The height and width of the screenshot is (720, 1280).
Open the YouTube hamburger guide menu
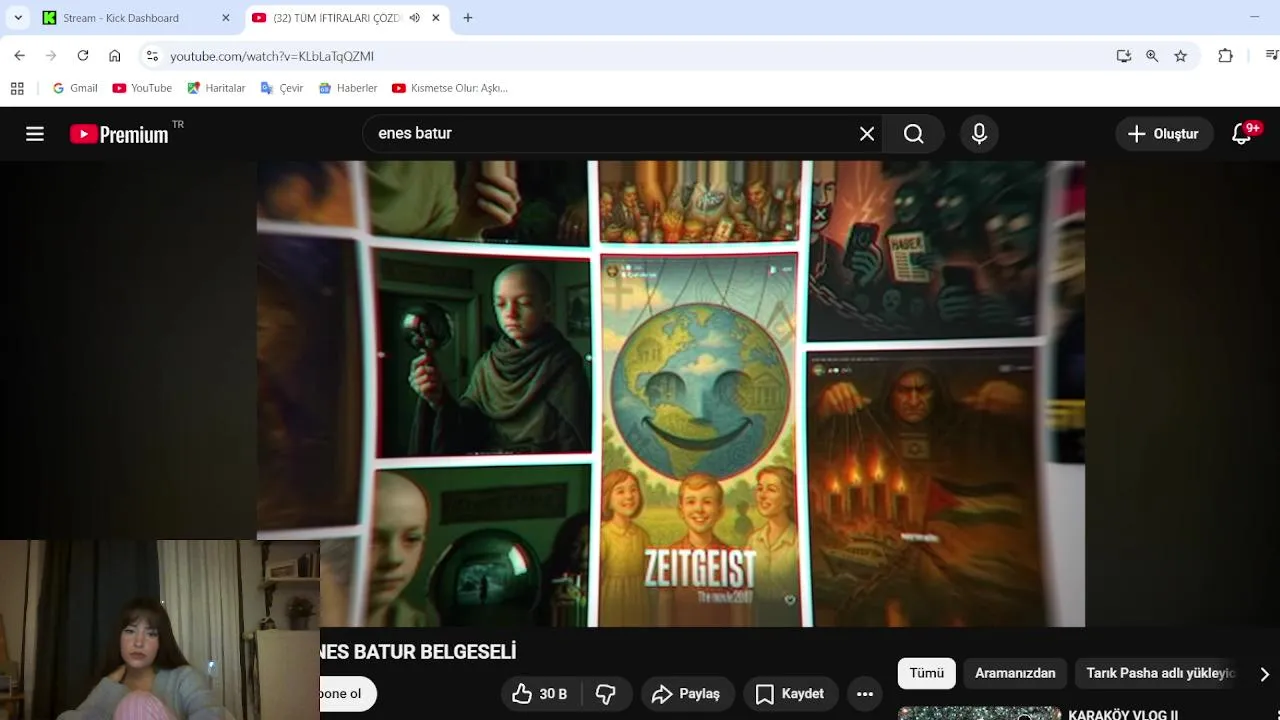point(35,134)
